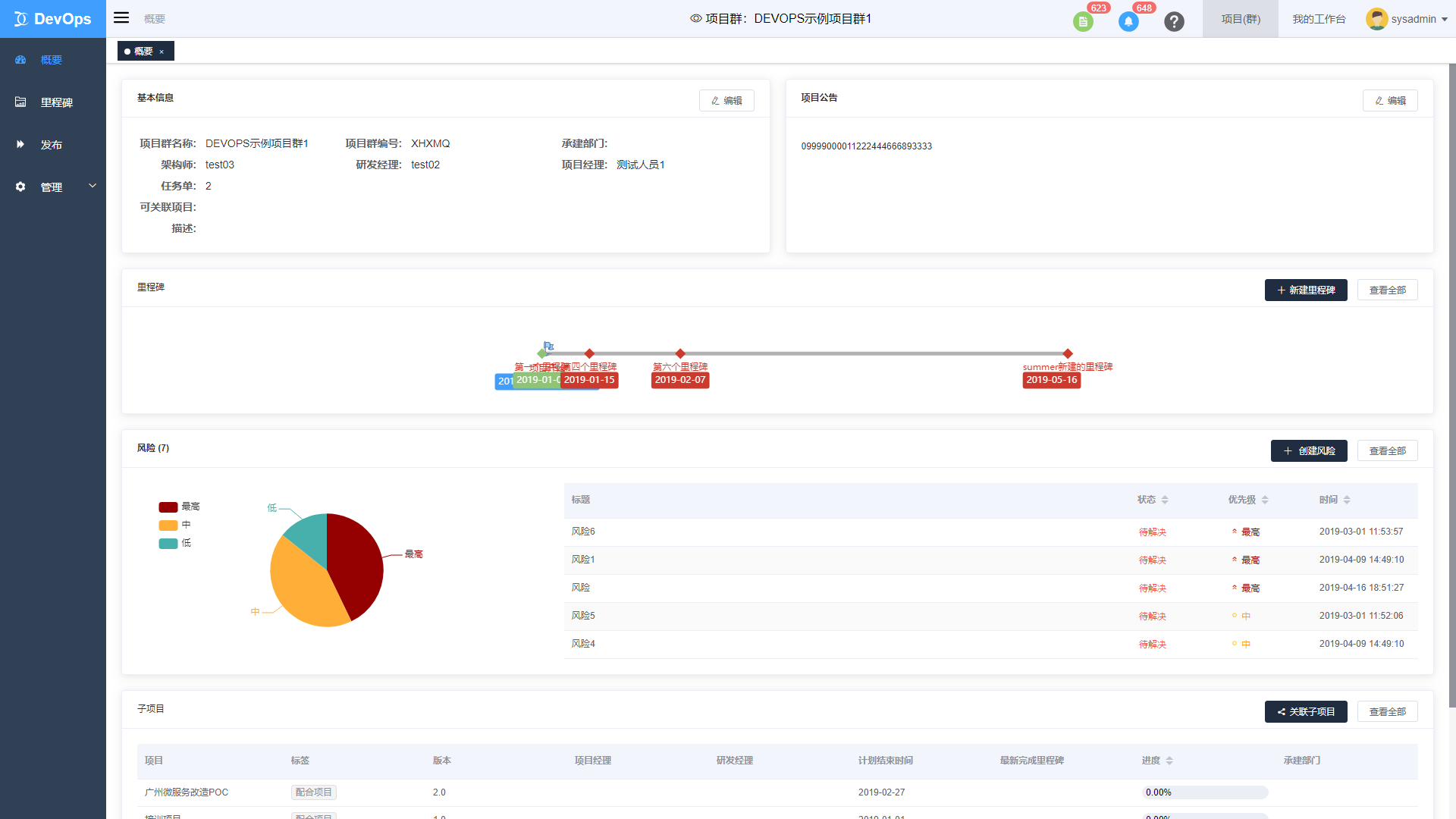
Task: Select milestone marker dated 2019-02-07
Action: 680,353
